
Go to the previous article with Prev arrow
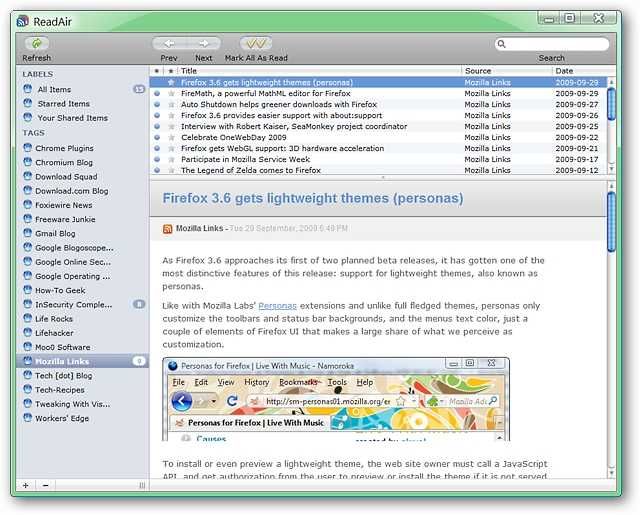tap(169, 43)
